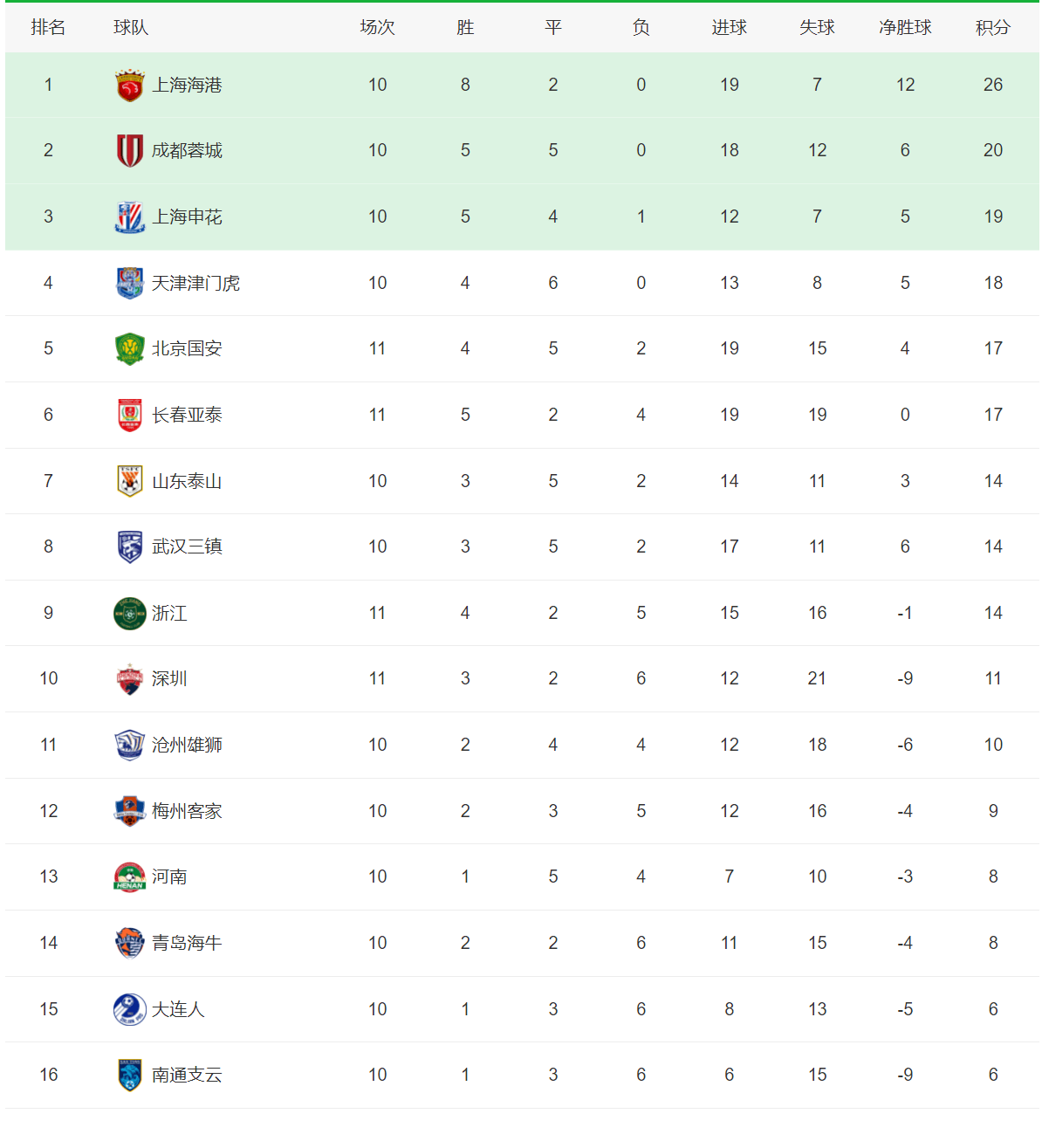
Task: Click the 积分 column header
Action: coord(993,28)
